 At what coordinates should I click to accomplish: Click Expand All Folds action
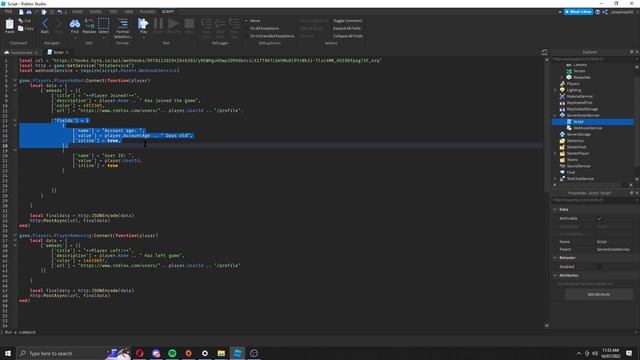(x=347, y=28)
